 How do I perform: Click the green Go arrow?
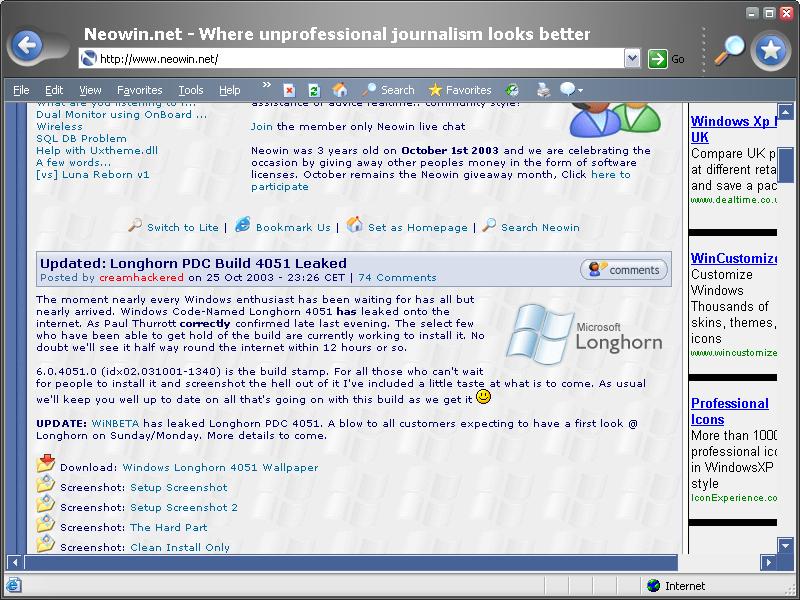point(657,59)
